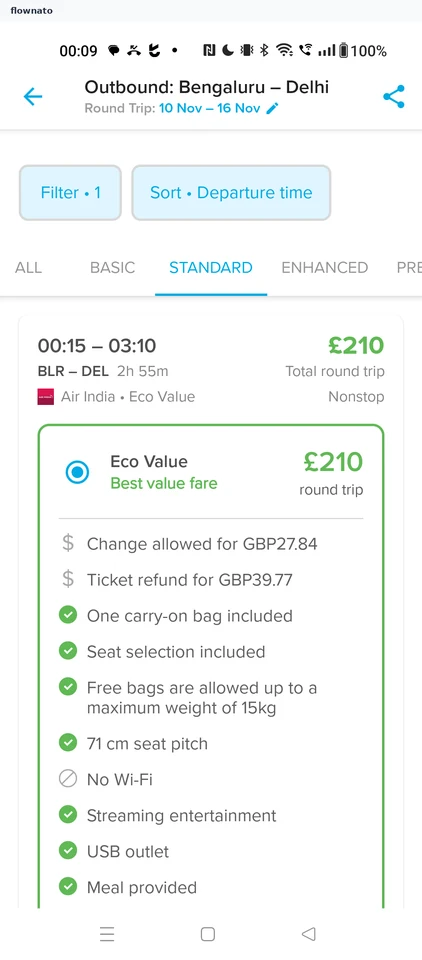The width and height of the screenshot is (422, 960).
Task: Tap the £210 total round trip price
Action: (x=355, y=346)
